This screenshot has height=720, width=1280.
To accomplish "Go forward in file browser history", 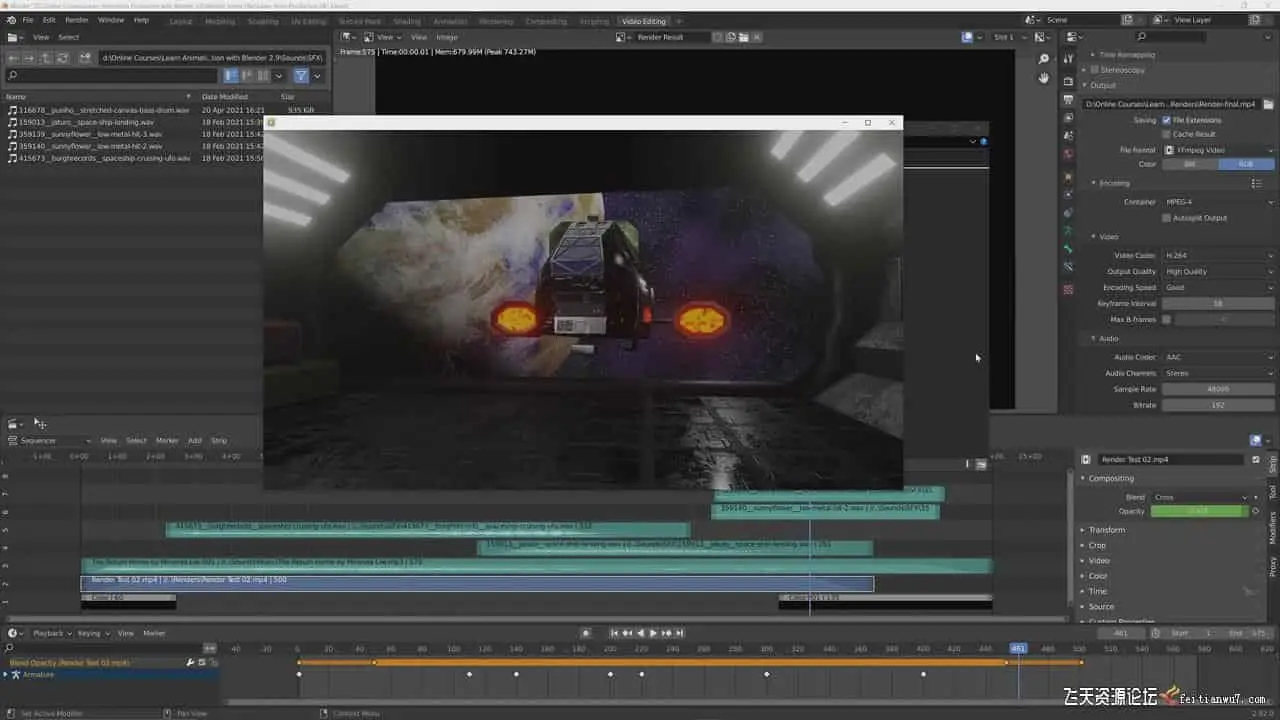I will click(x=30, y=58).
